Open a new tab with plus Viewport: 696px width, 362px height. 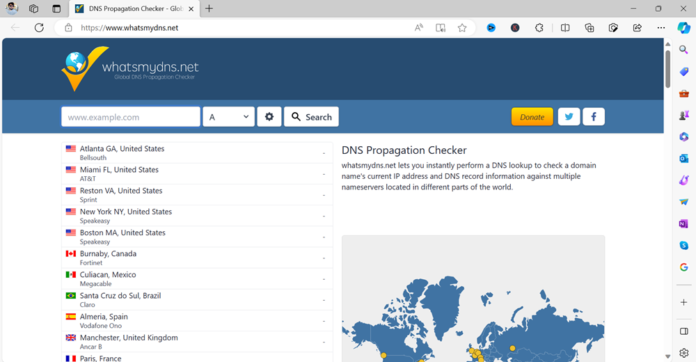209,8
